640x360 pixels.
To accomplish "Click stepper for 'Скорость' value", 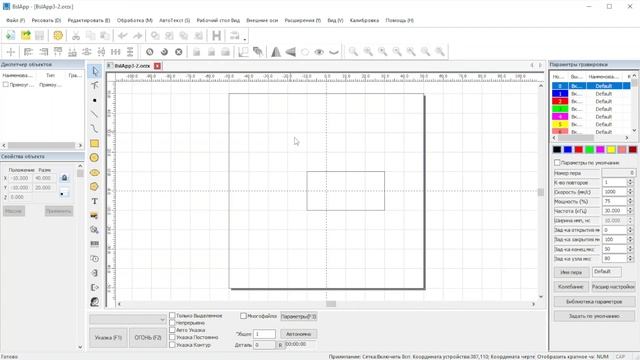I will tap(630, 192).
